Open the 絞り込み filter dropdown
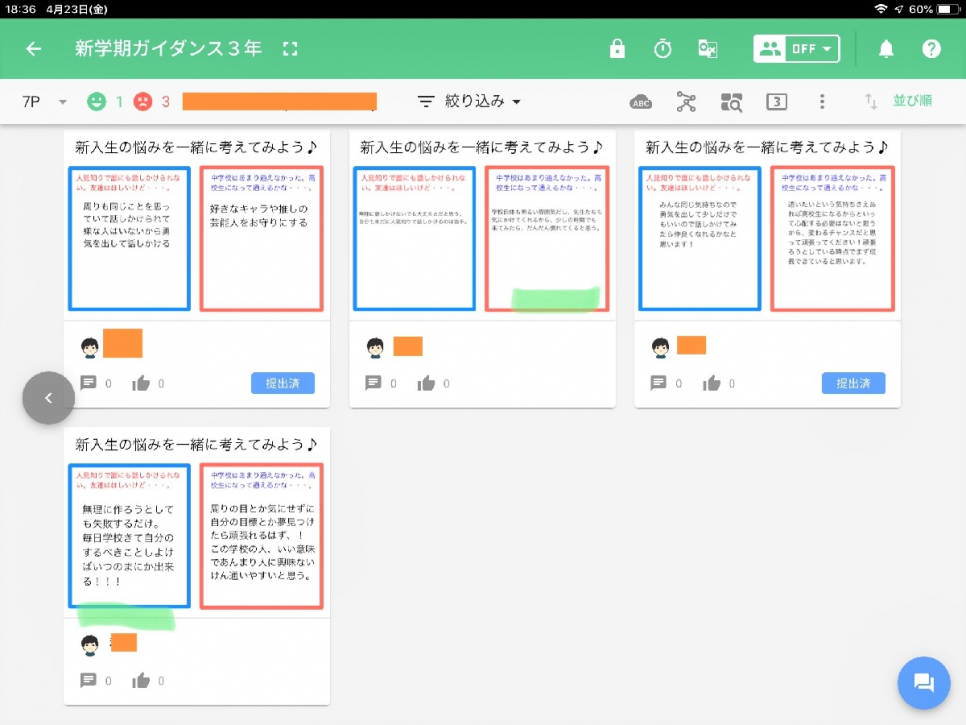Screen dimensions: 966x725 [469, 101]
